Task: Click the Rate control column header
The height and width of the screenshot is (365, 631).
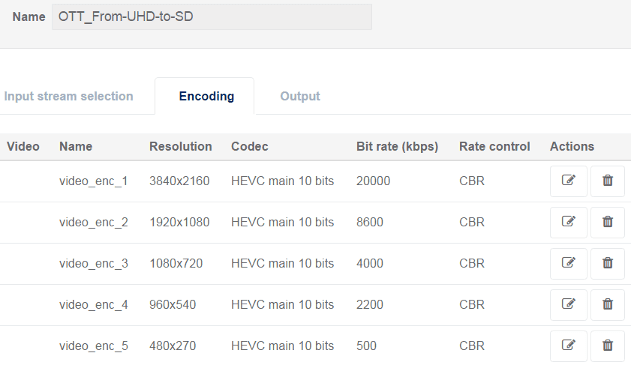Action: 495,146
